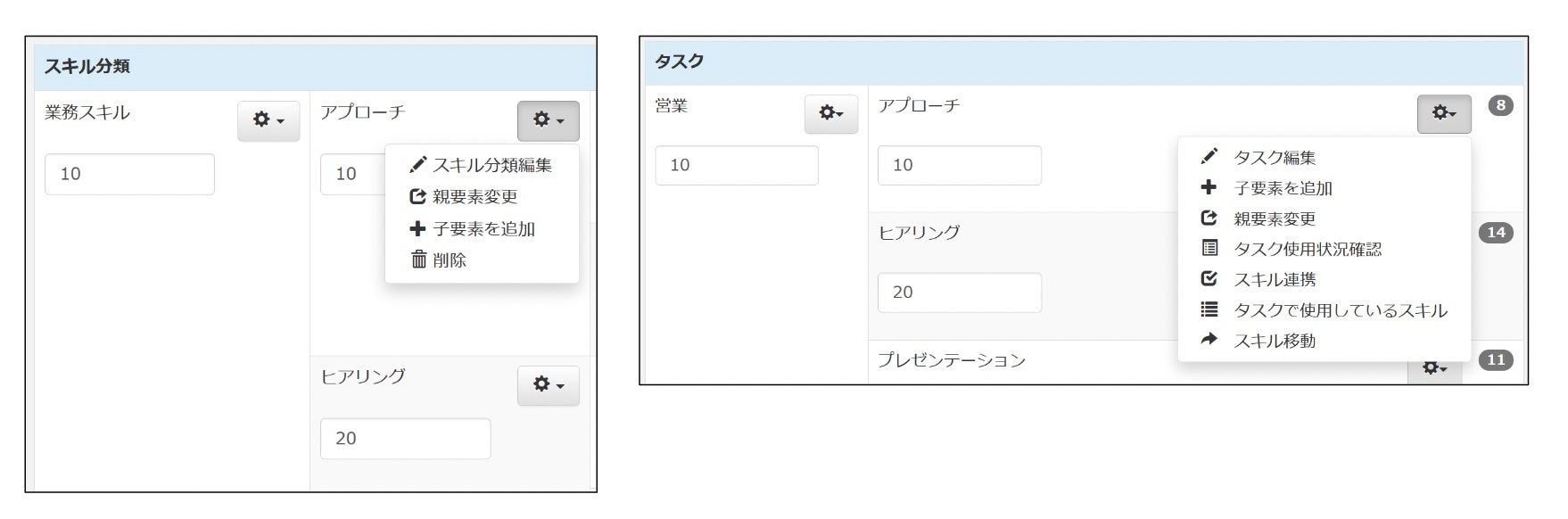Click list icon beside タスク使用状況確認

[1209, 248]
